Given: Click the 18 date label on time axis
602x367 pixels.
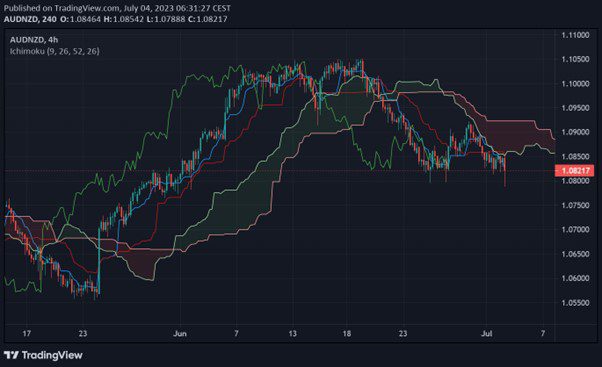Looking at the screenshot, I should pyautogui.click(x=347, y=334).
